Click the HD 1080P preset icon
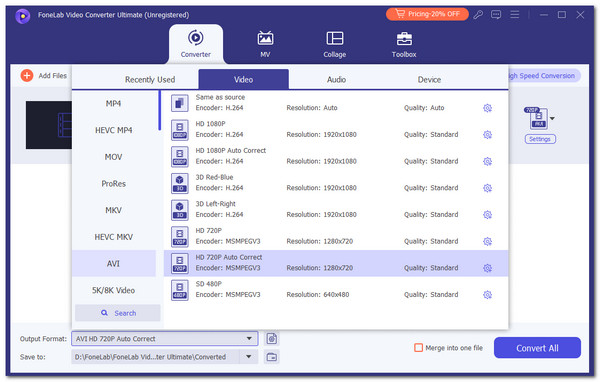 (x=179, y=130)
